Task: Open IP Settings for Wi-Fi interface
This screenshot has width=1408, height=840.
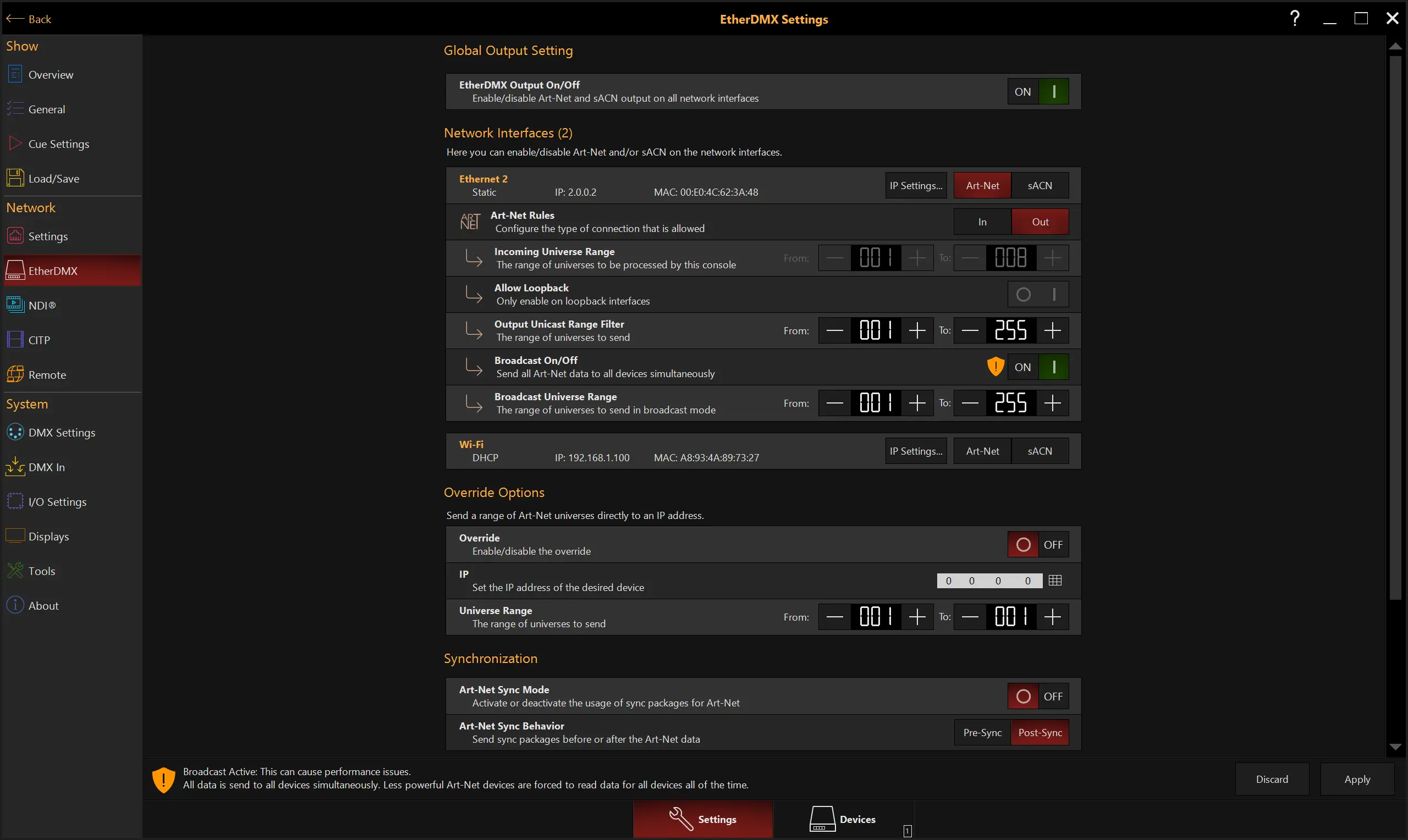Action: [x=915, y=451]
